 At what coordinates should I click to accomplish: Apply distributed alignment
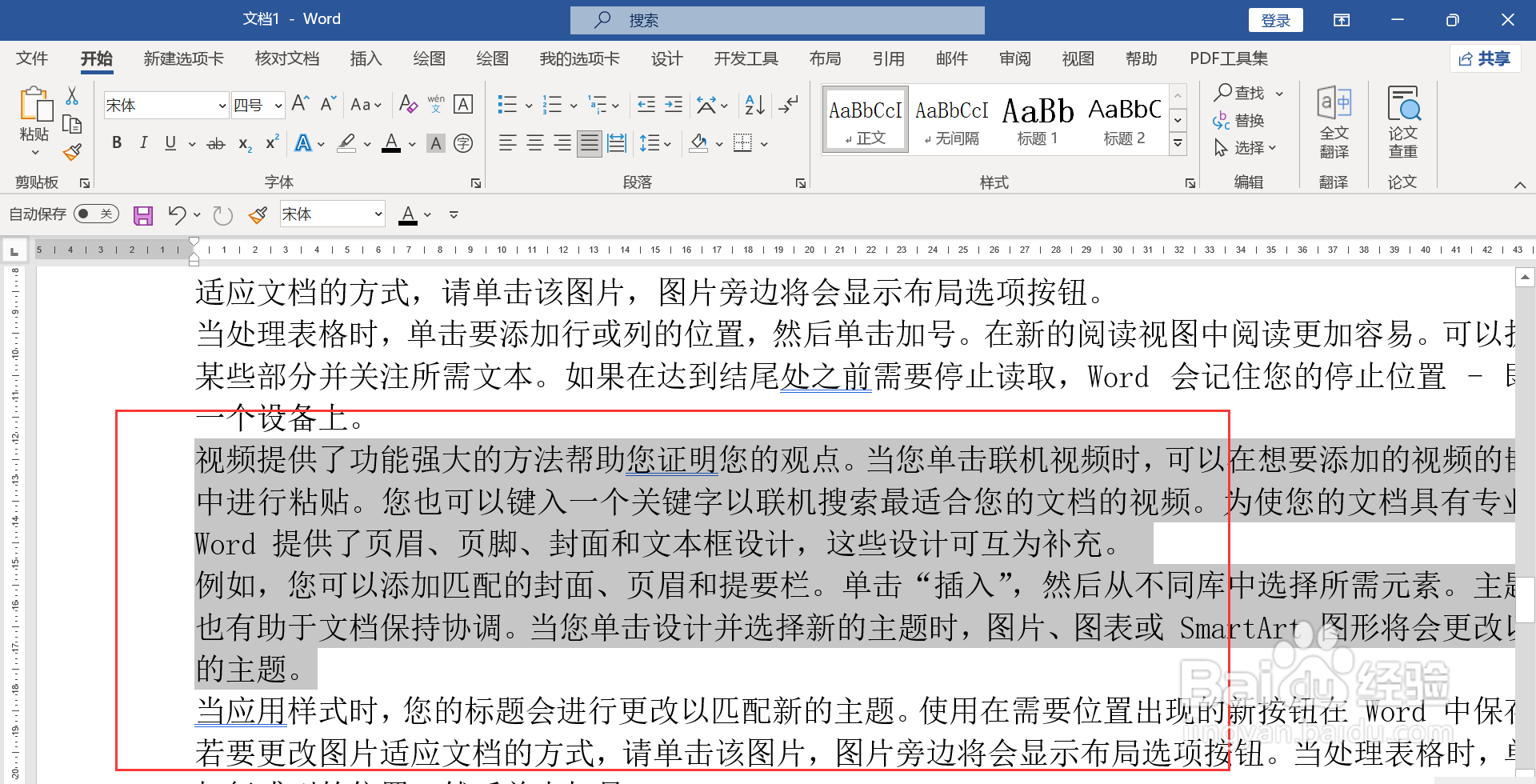pos(617,143)
